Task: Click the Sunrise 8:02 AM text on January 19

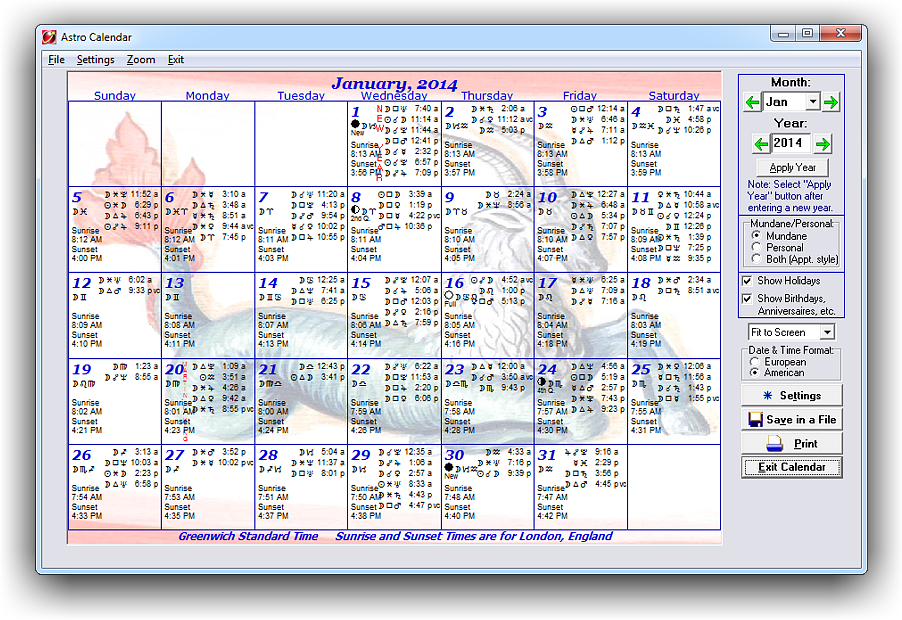Action: (x=87, y=407)
